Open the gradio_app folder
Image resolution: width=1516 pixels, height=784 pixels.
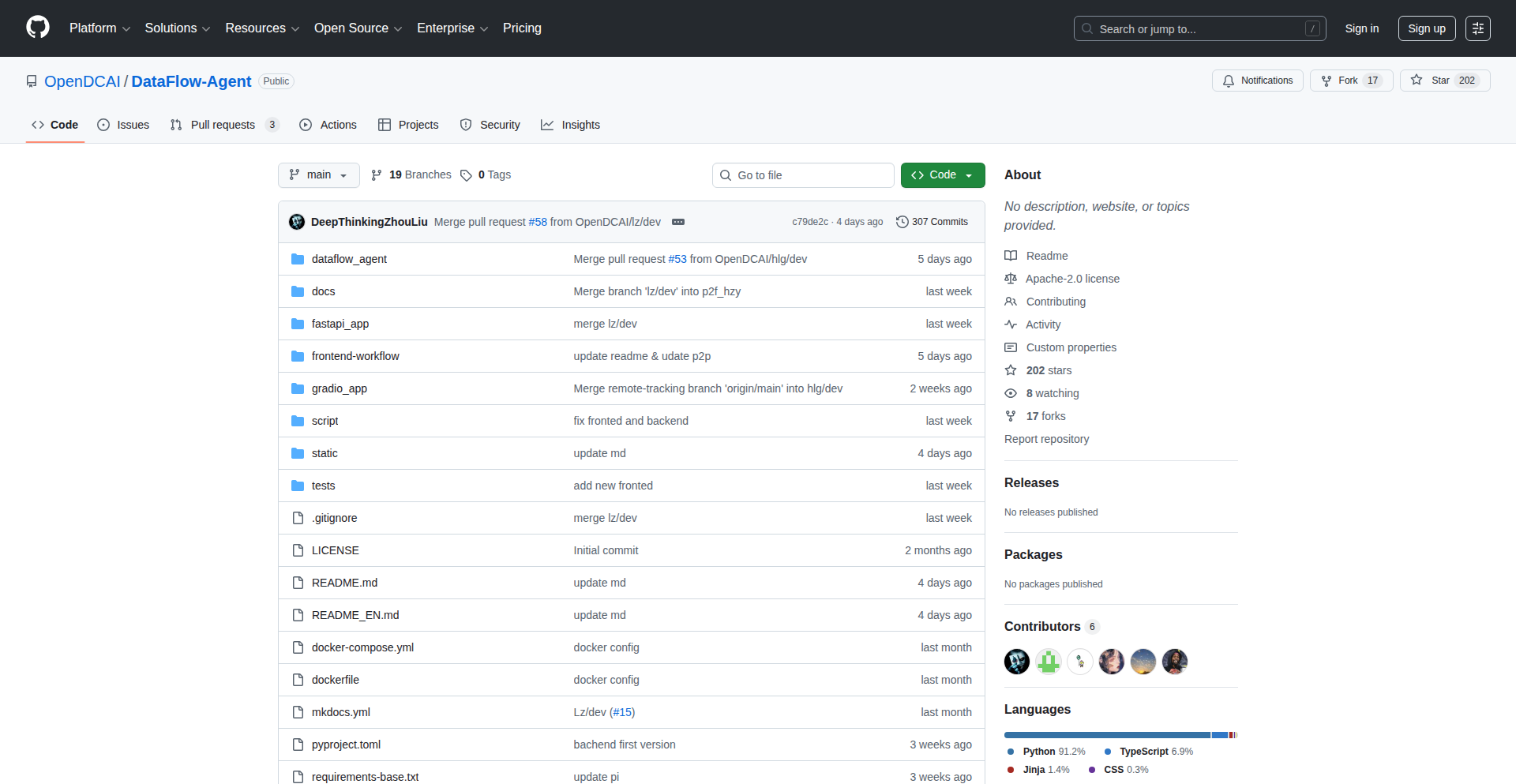point(340,388)
